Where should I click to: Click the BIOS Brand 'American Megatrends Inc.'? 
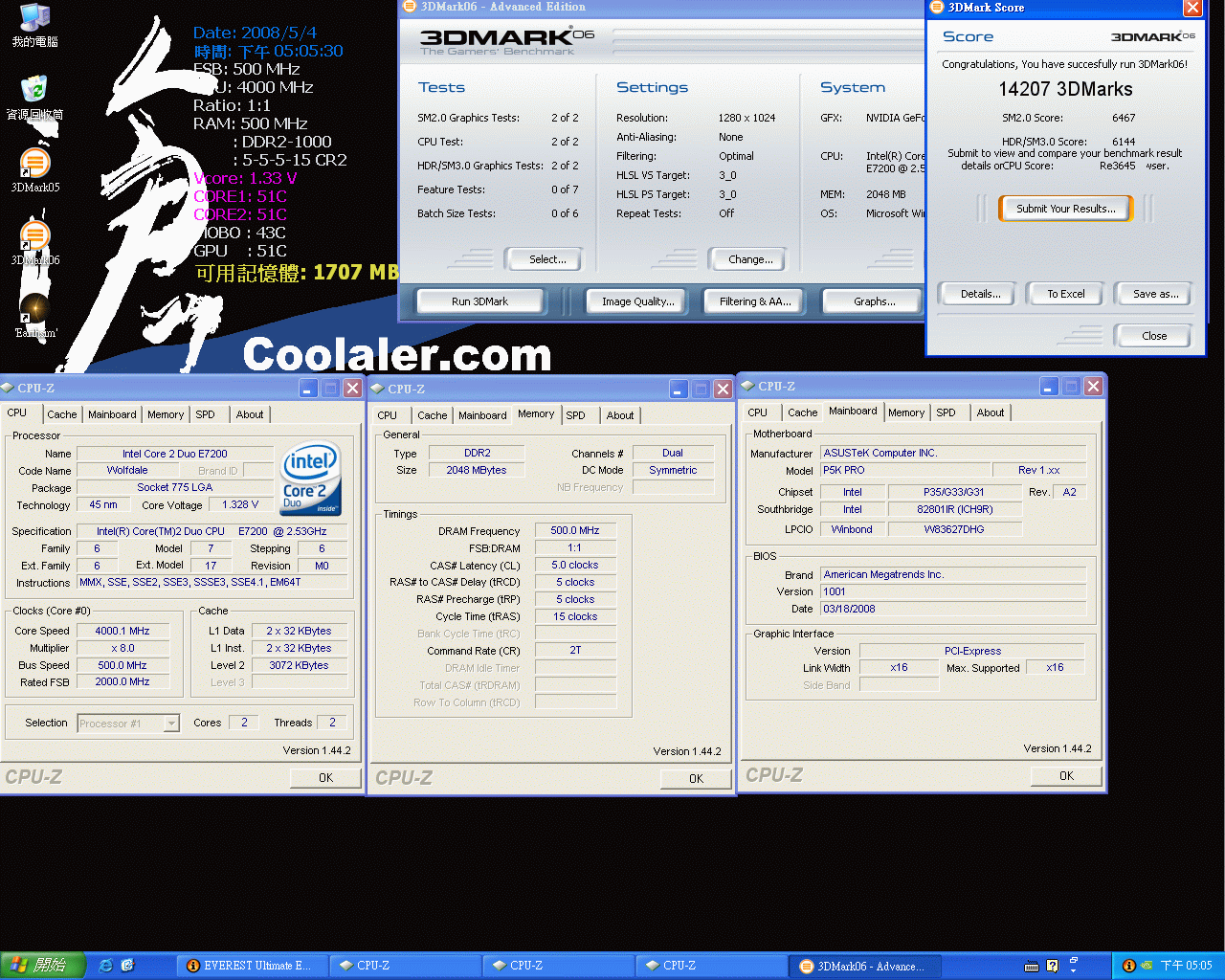953,574
